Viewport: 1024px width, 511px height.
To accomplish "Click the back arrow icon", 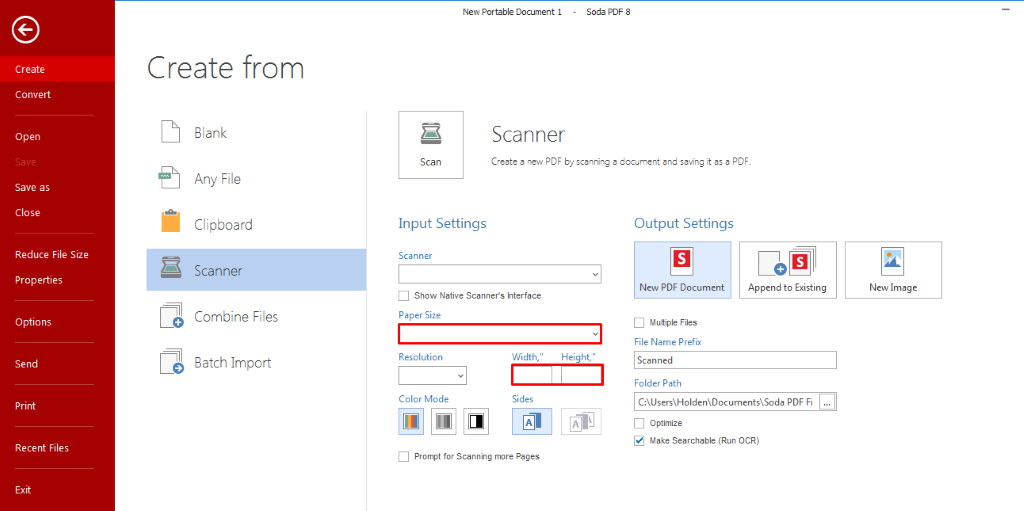I will 25,29.
